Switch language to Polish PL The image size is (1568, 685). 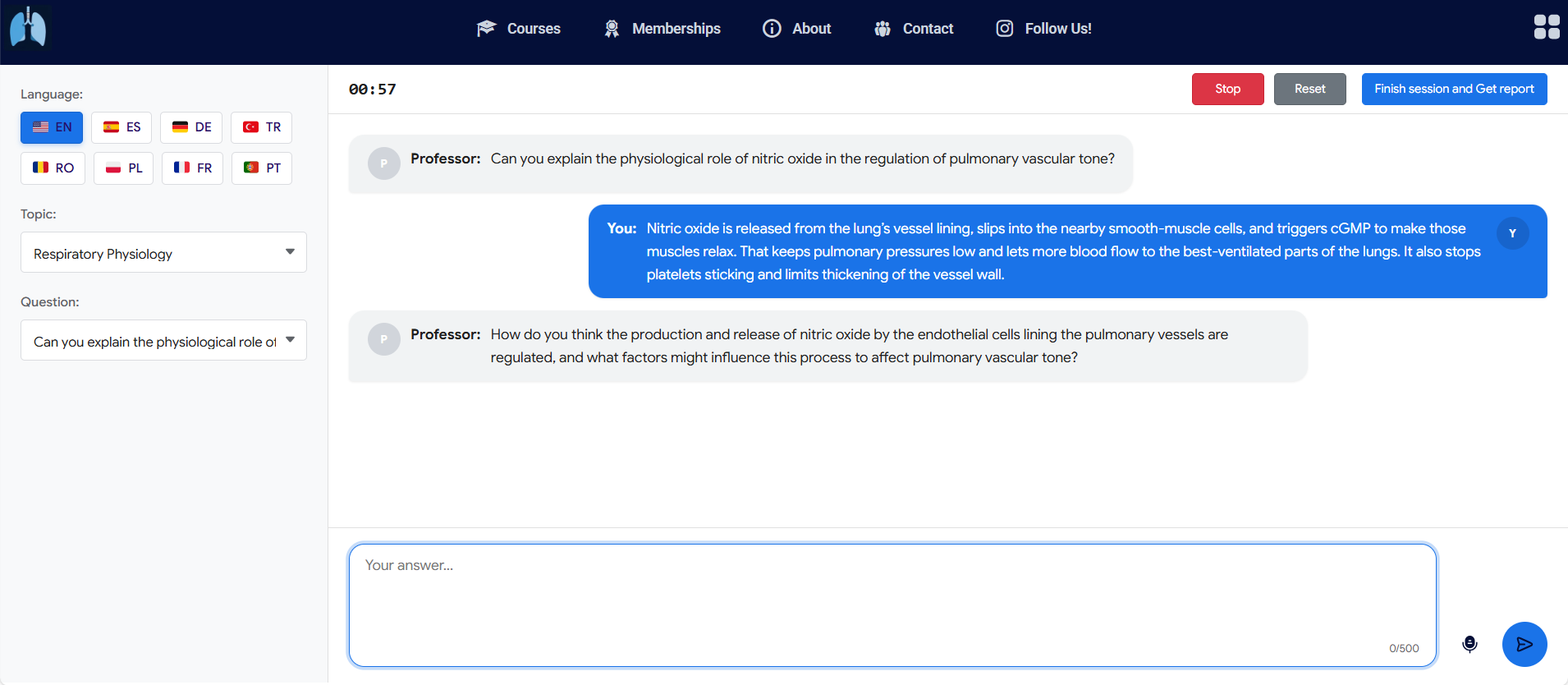123,168
